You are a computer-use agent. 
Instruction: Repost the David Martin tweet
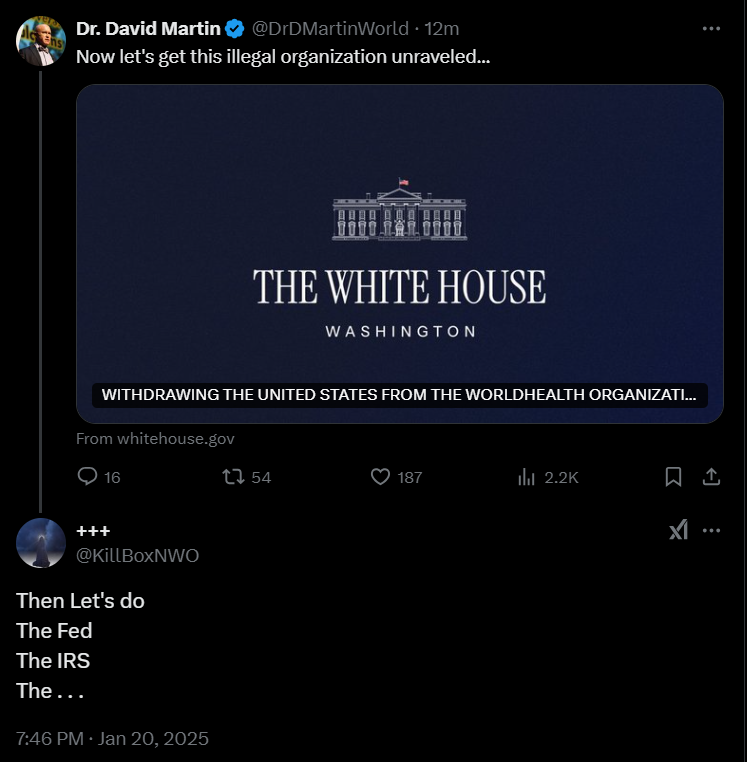coord(234,477)
